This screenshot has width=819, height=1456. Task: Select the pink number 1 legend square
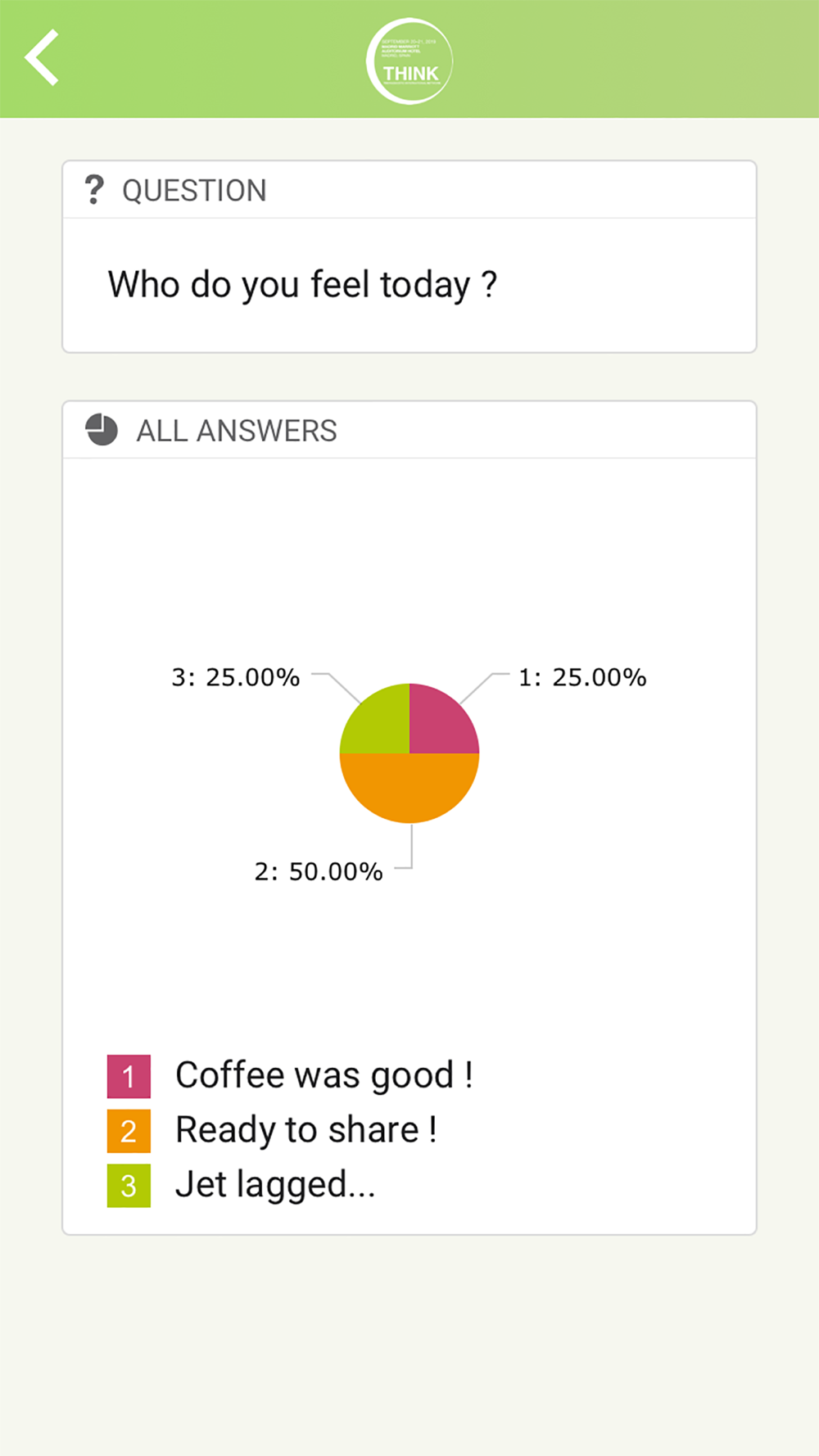click(129, 1076)
